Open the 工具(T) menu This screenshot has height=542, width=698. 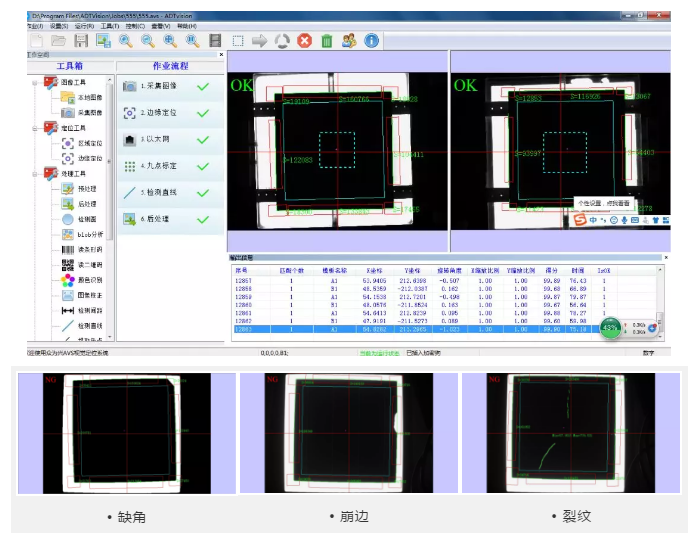point(110,26)
